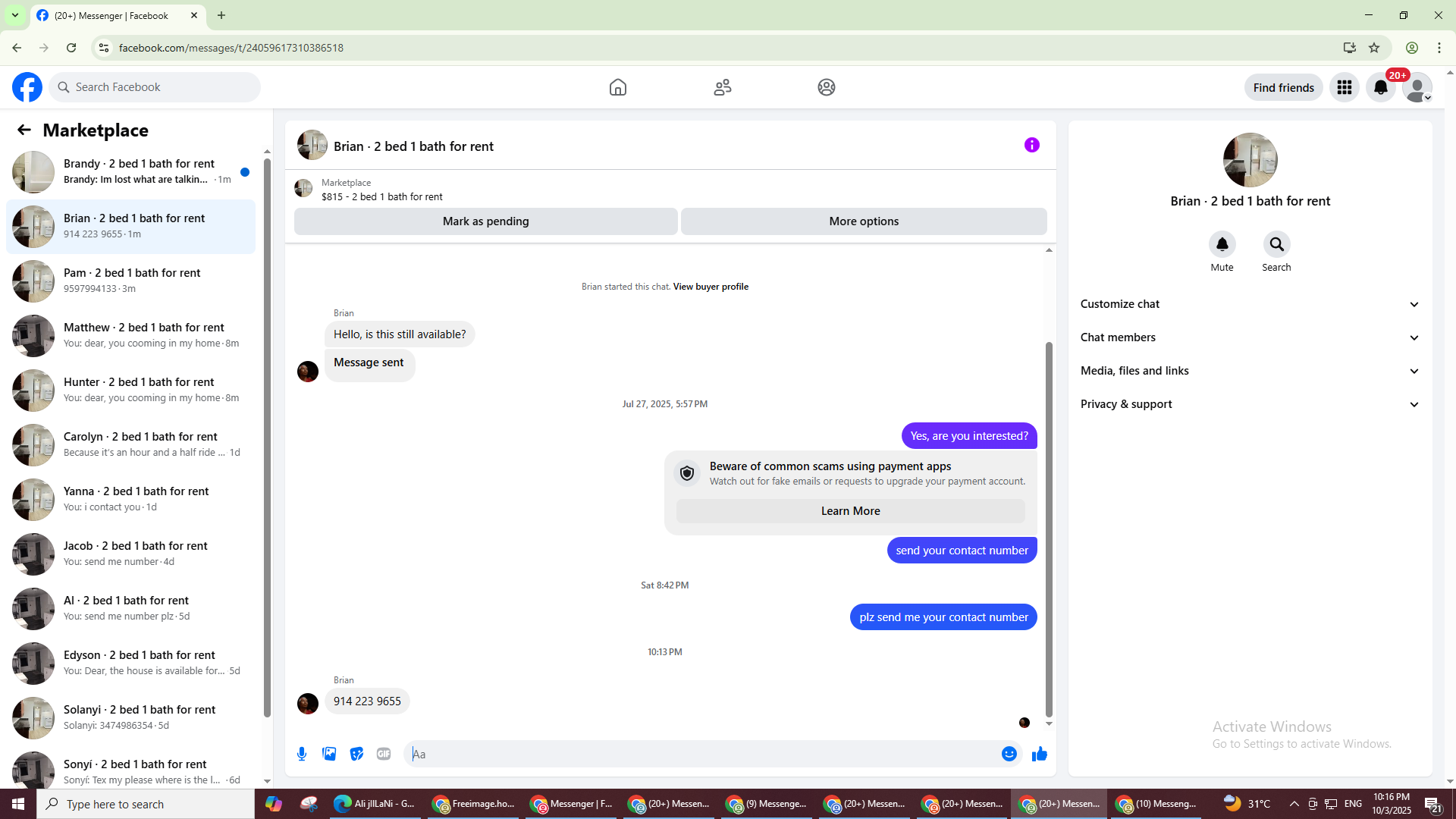Open the Chrome menu (three dots)
This screenshot has height=819, width=1456.
pos(1439,48)
